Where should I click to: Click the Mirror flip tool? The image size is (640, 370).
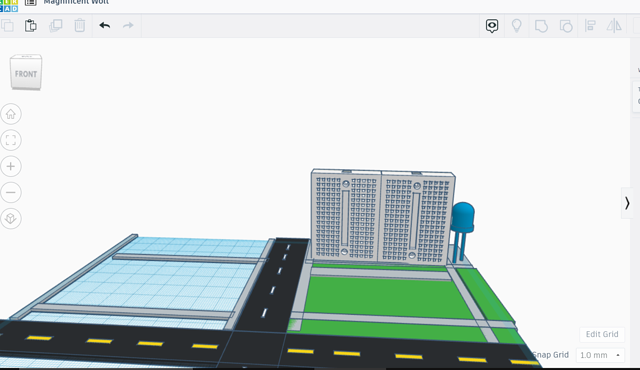tap(614, 26)
